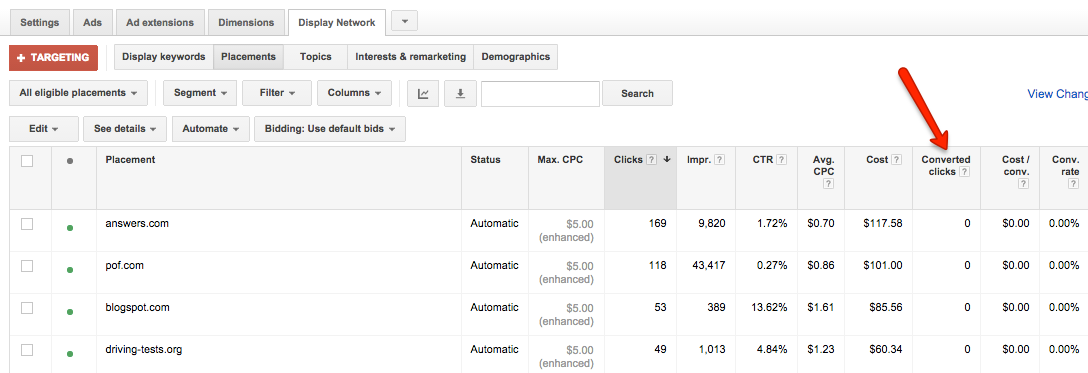The width and height of the screenshot is (1088, 373).
Task: Click the Search button
Action: tap(637, 93)
